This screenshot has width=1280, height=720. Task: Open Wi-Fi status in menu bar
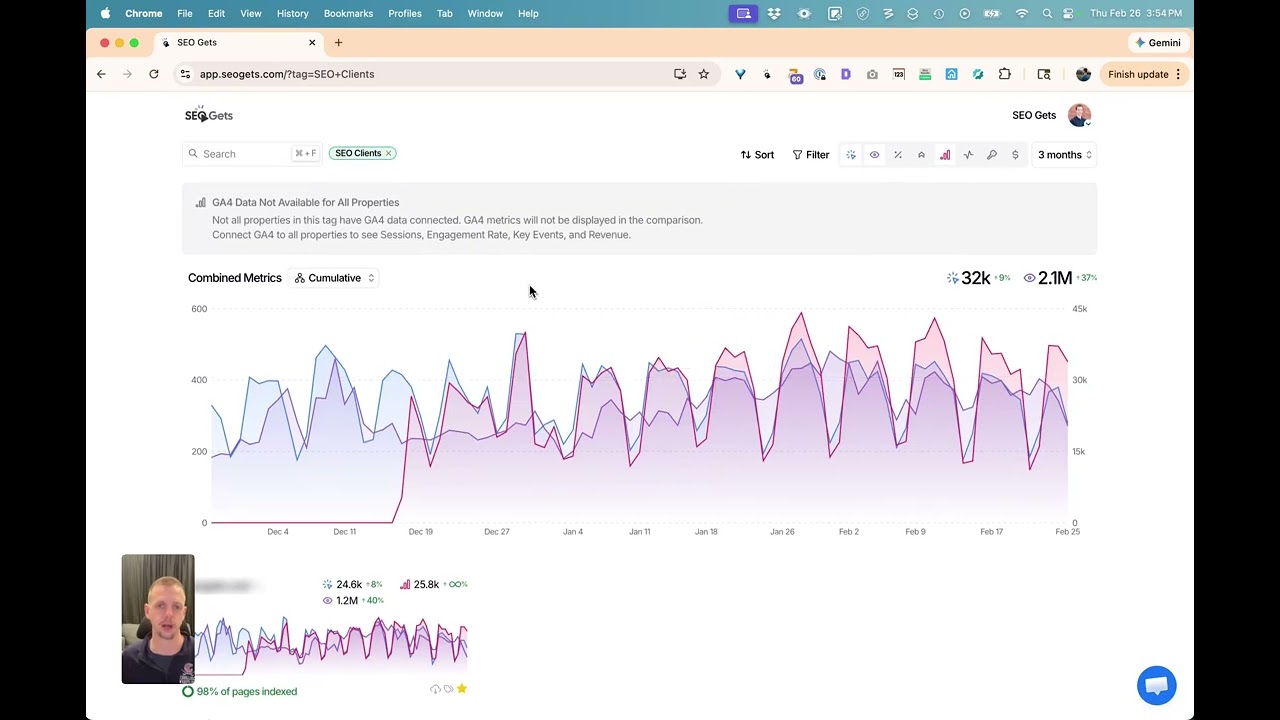pos(1022,13)
